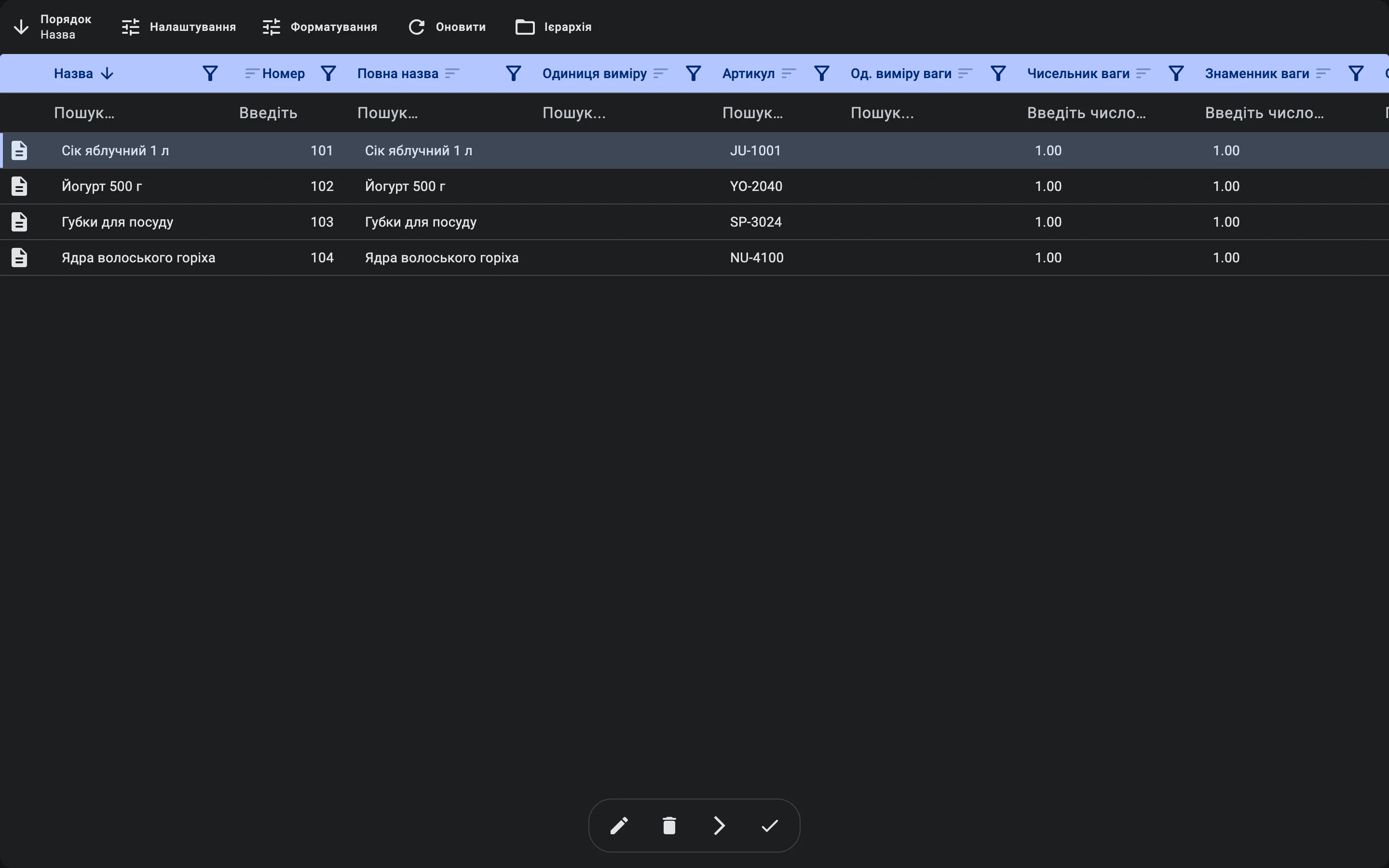1389x868 pixels.
Task: Click document icon of Йогурт 500 г row
Action: pos(19,186)
